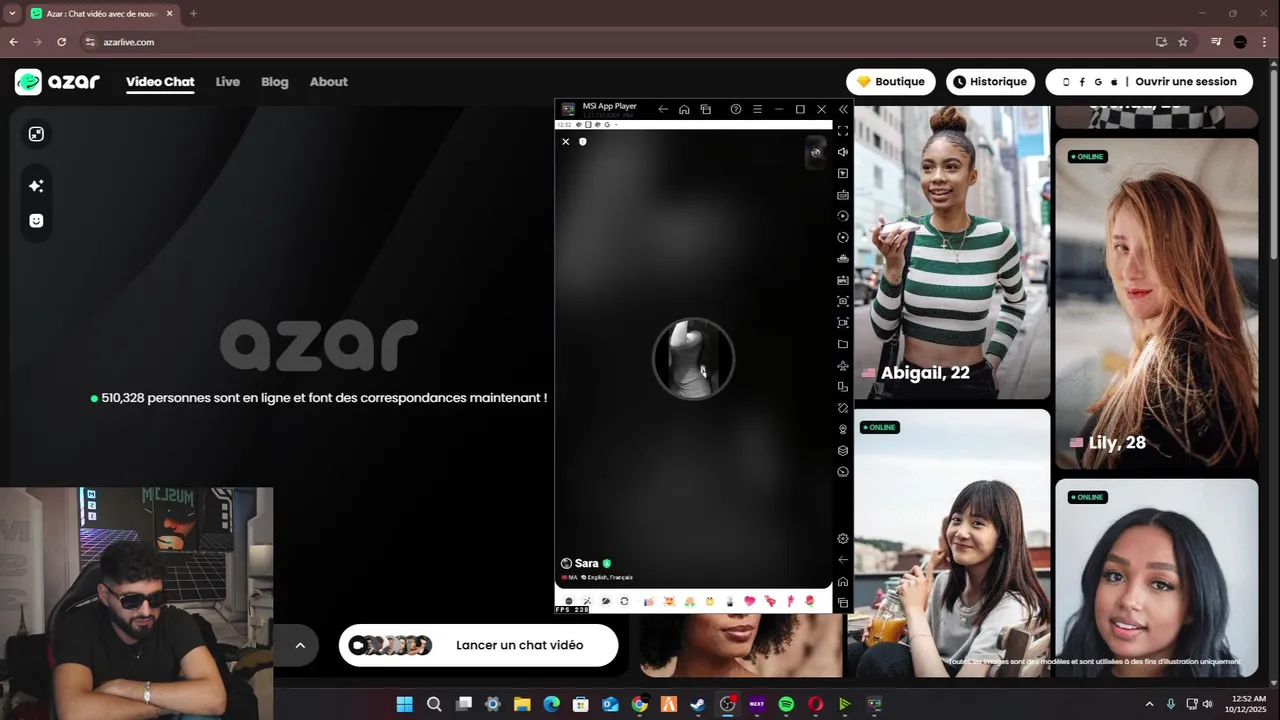The height and width of the screenshot is (720, 1280).
Task: Switch camera with rotate arrows icon
Action: tap(624, 601)
